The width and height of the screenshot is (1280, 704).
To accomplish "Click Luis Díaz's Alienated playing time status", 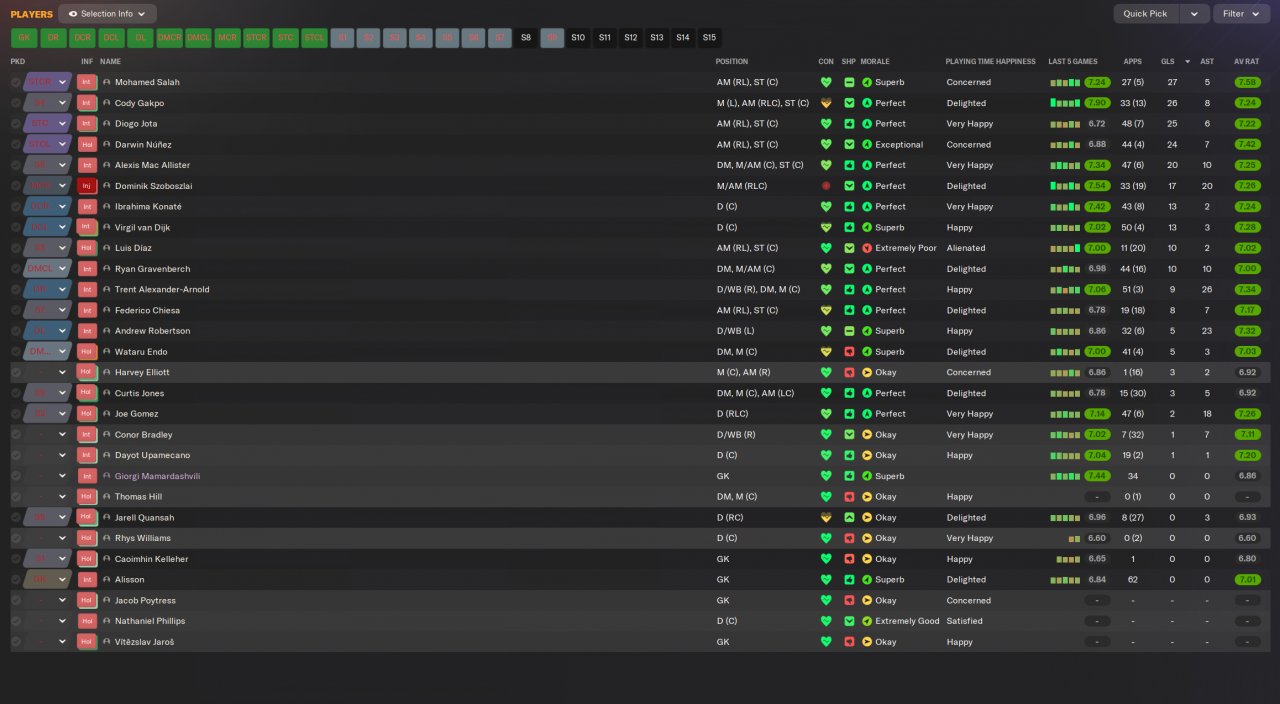I will [x=966, y=248].
